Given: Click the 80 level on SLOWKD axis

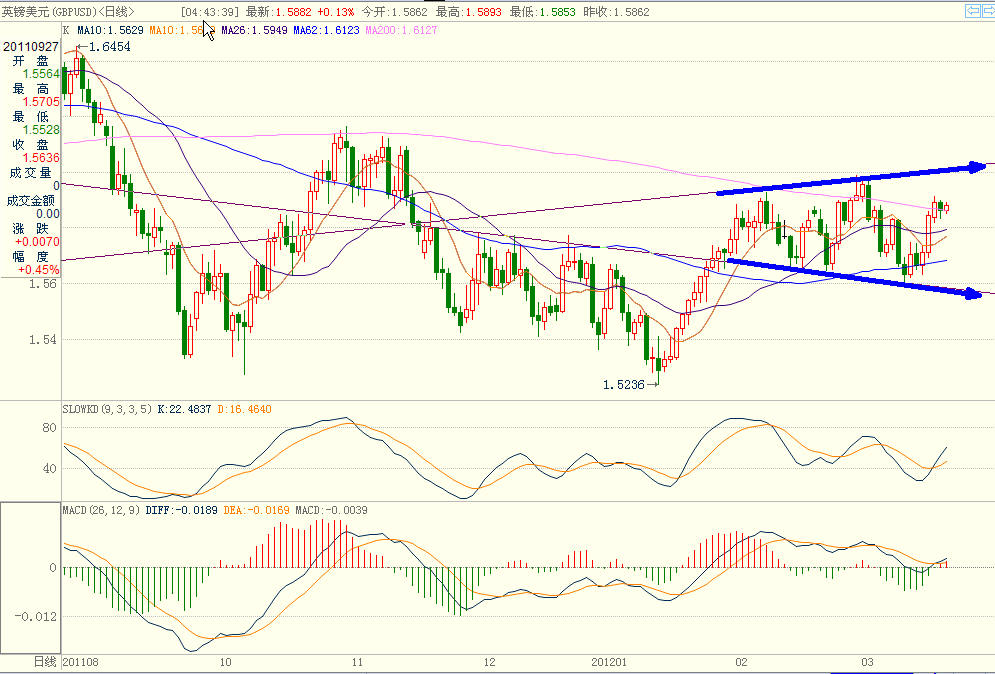Looking at the screenshot, I should [x=49, y=428].
